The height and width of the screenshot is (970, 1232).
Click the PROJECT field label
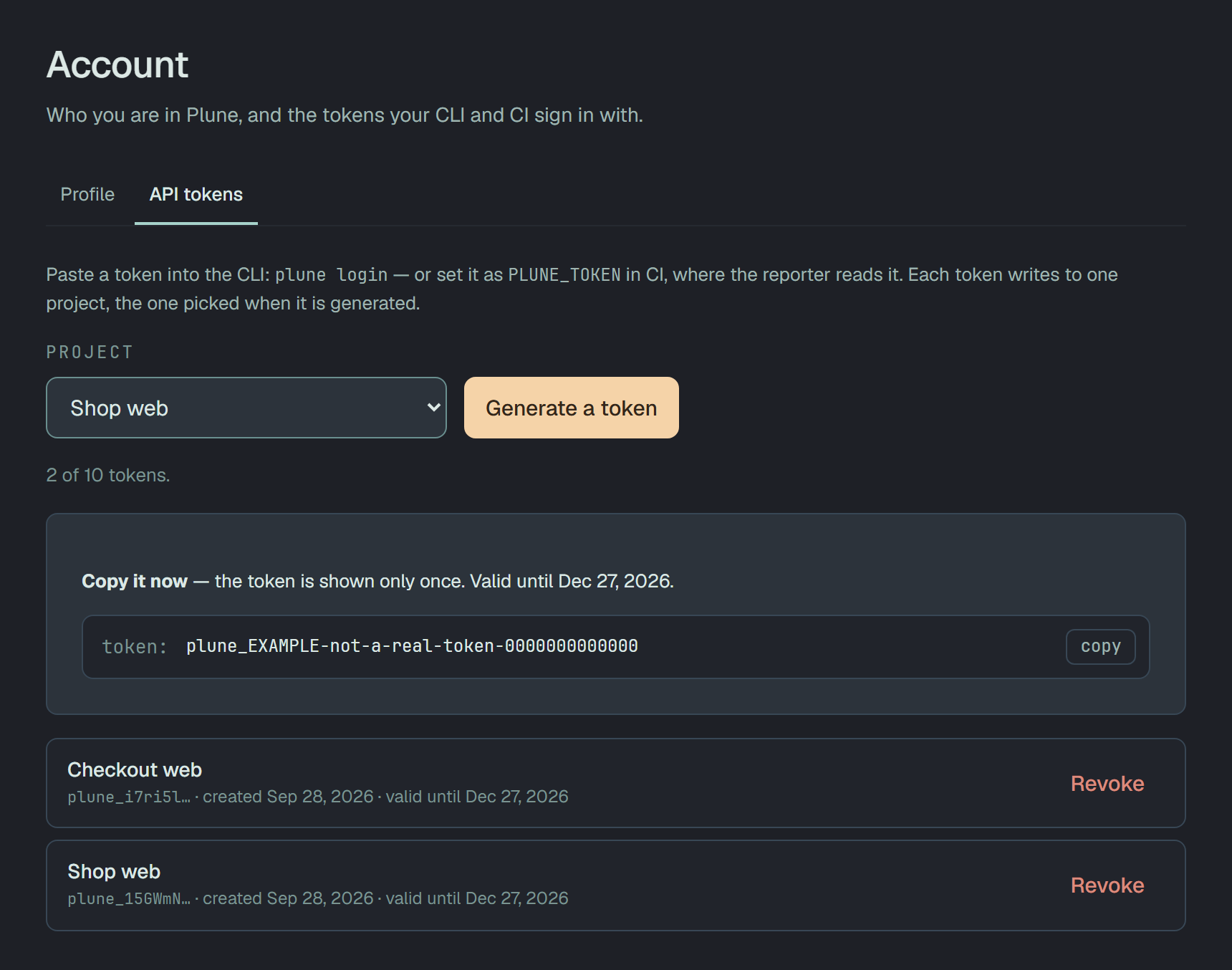90,352
